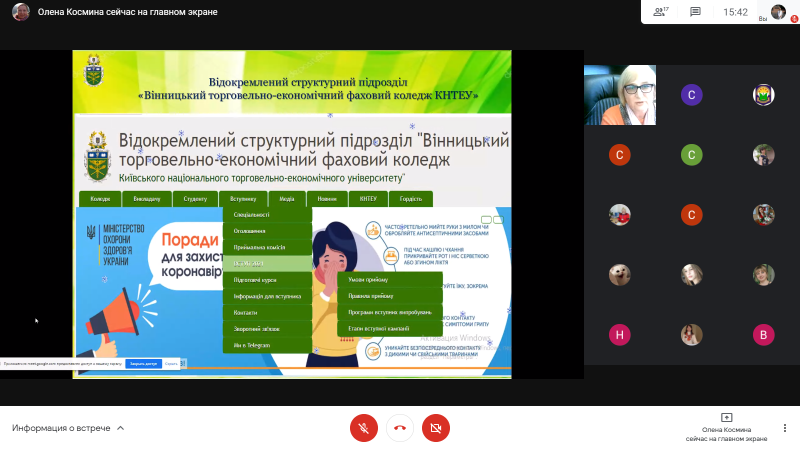Open the participants list showing 17 people

click(661, 12)
